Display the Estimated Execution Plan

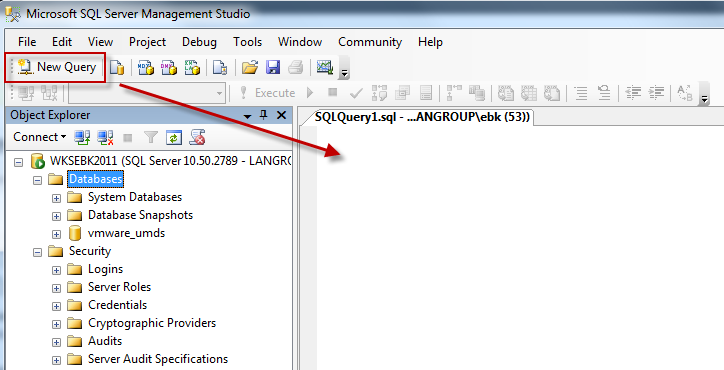coord(379,93)
